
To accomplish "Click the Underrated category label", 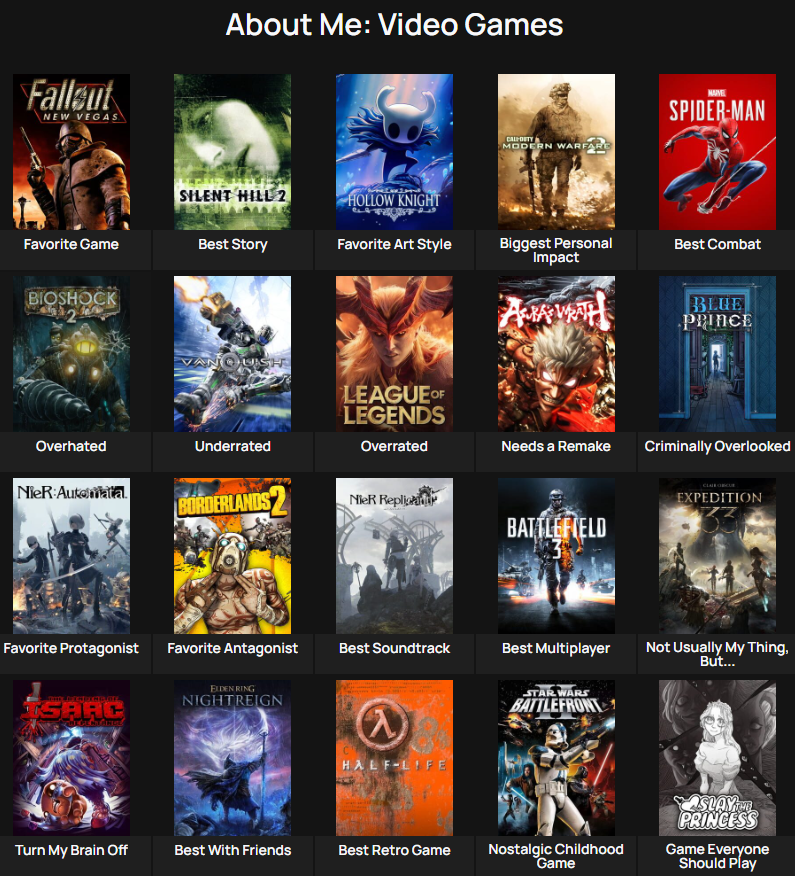I will 232,446.
